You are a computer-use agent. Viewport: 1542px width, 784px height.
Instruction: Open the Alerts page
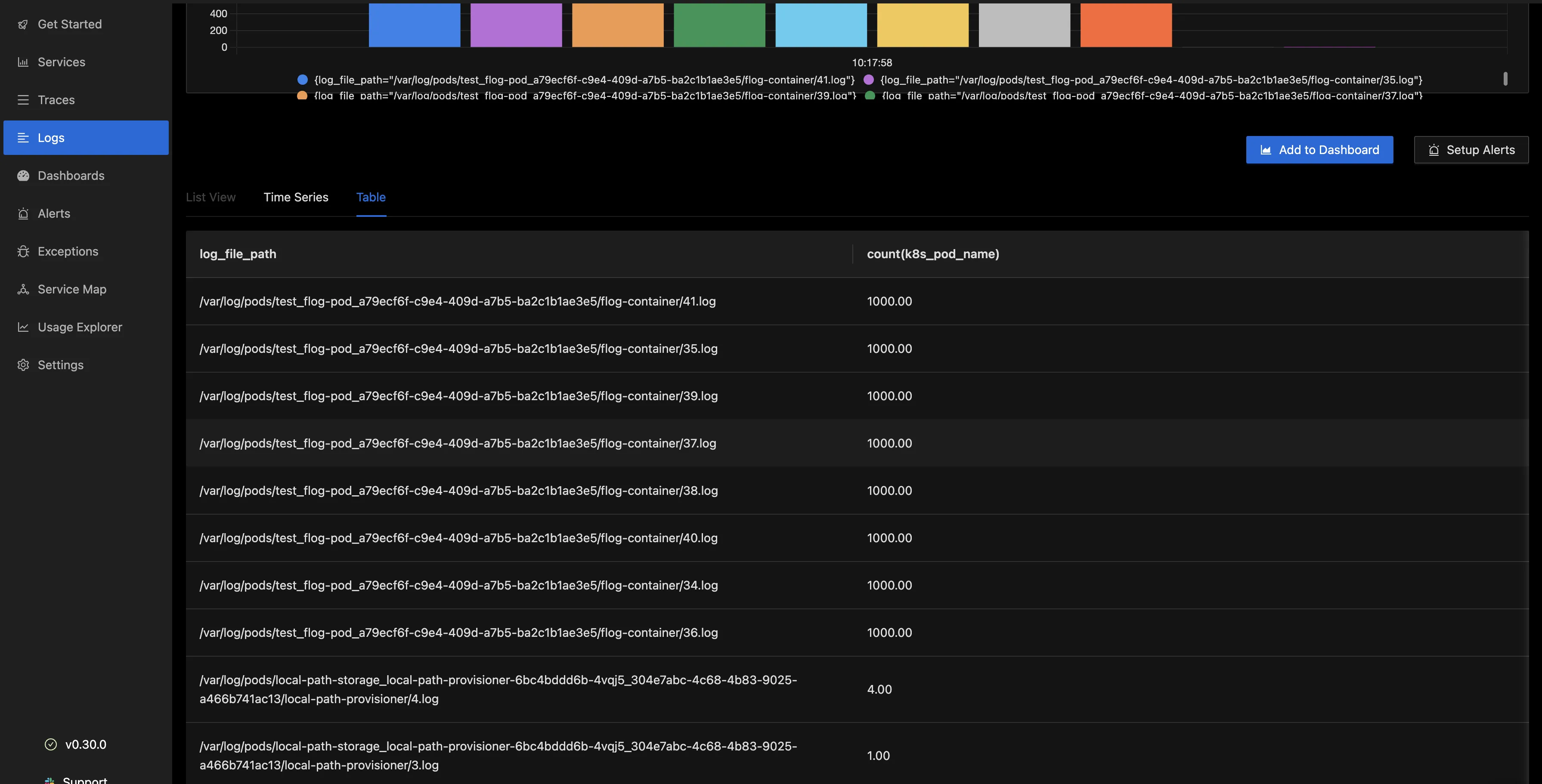click(x=86, y=214)
